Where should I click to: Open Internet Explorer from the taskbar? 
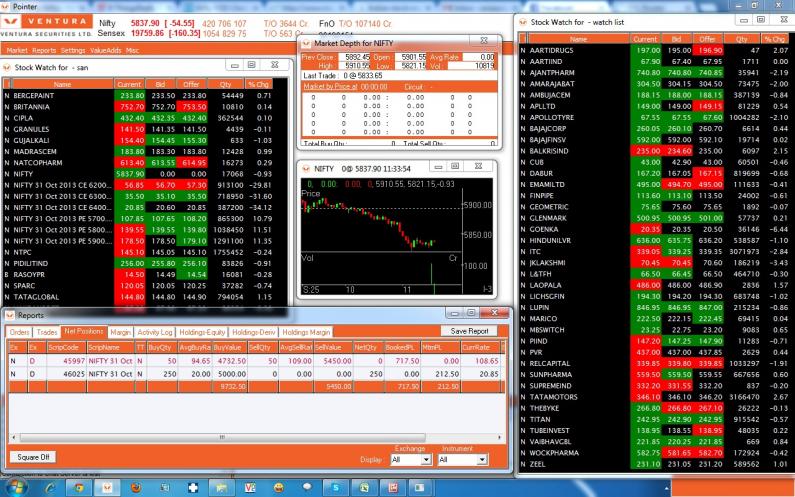[50, 488]
